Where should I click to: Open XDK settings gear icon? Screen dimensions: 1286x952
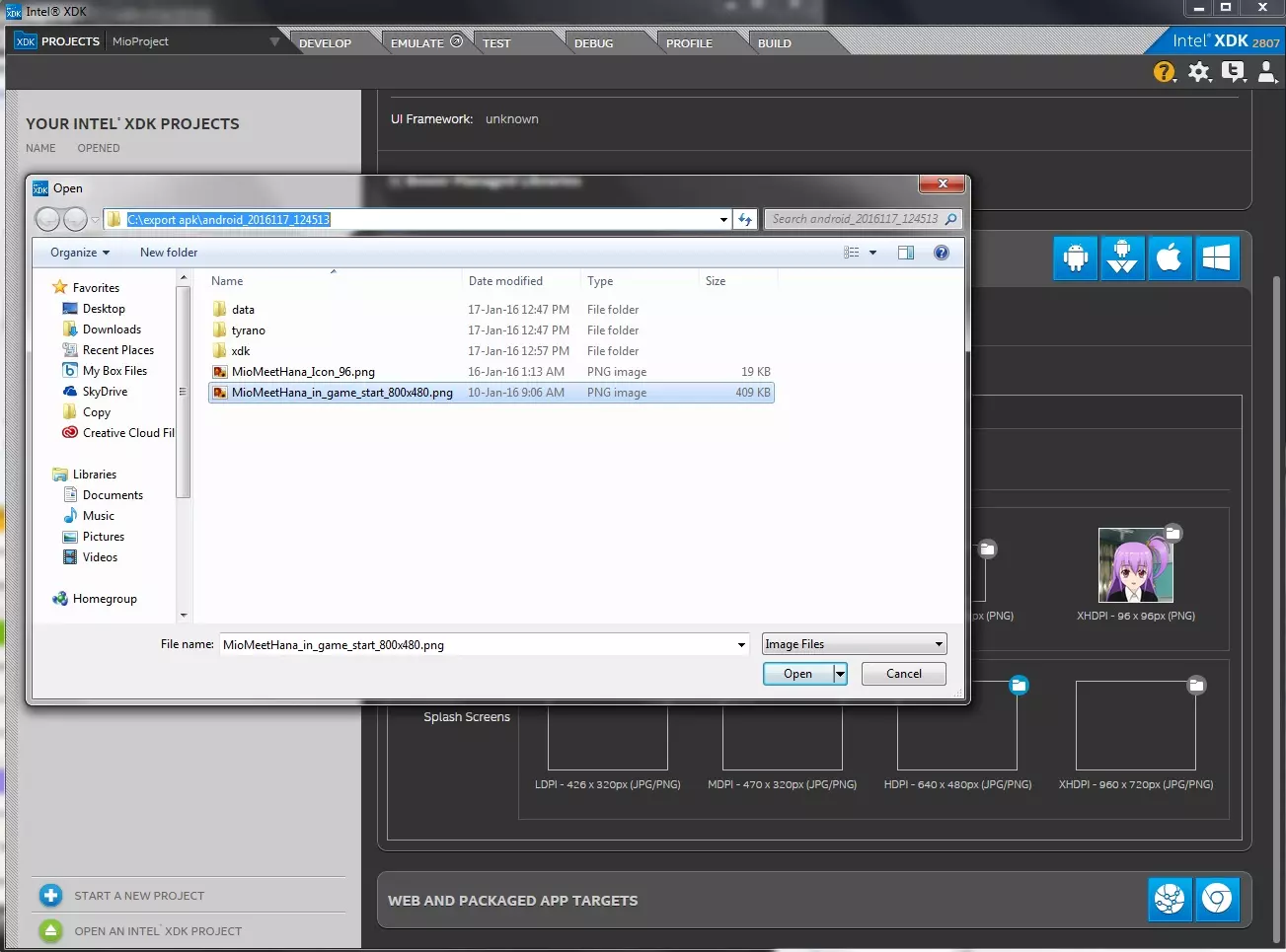pos(1198,72)
